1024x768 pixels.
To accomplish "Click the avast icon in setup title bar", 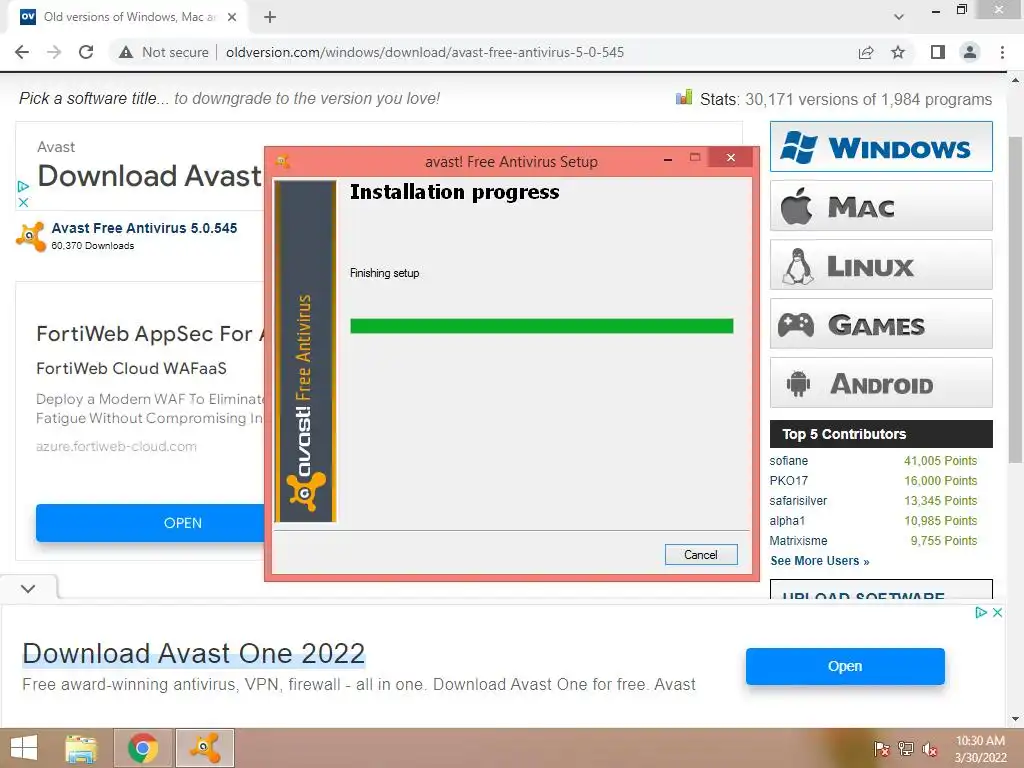I will pyautogui.click(x=283, y=161).
